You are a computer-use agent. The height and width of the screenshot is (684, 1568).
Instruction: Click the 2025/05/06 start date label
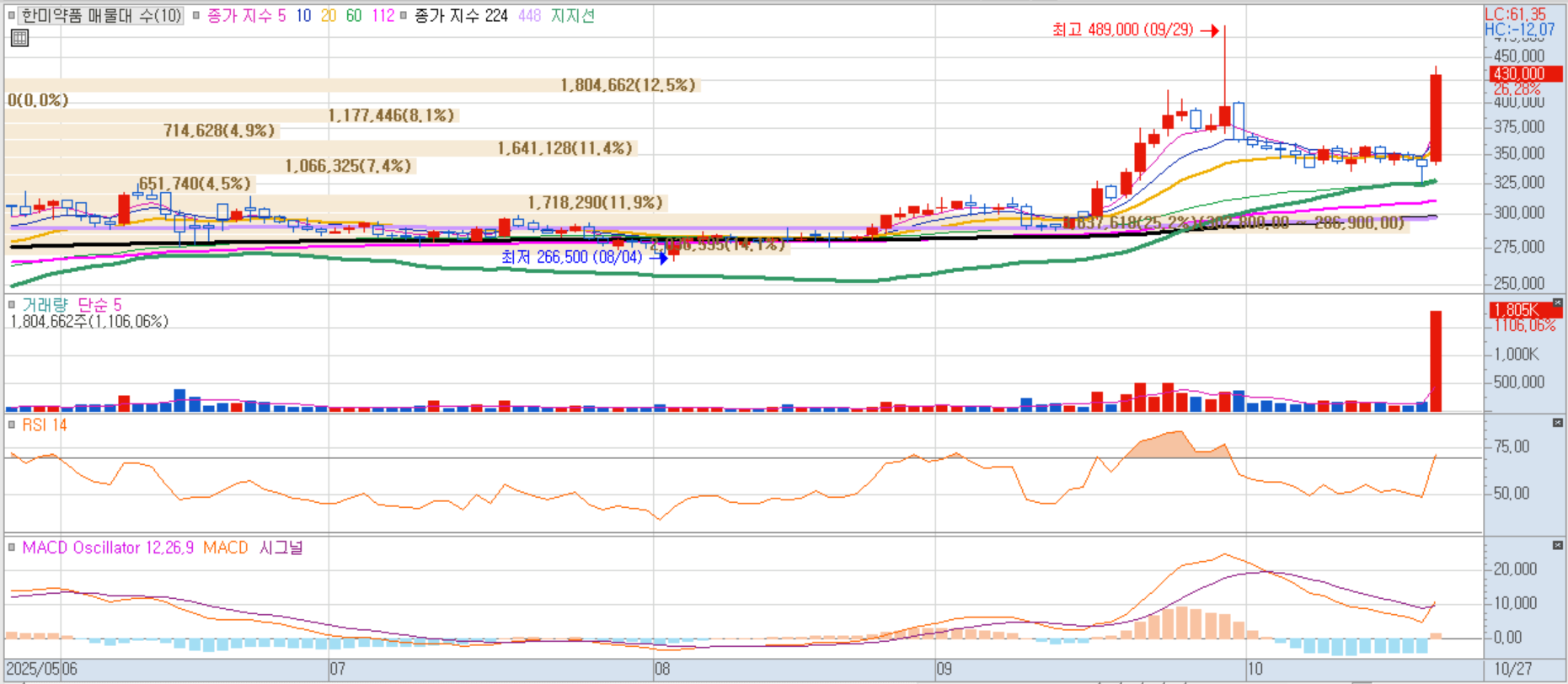(x=43, y=669)
